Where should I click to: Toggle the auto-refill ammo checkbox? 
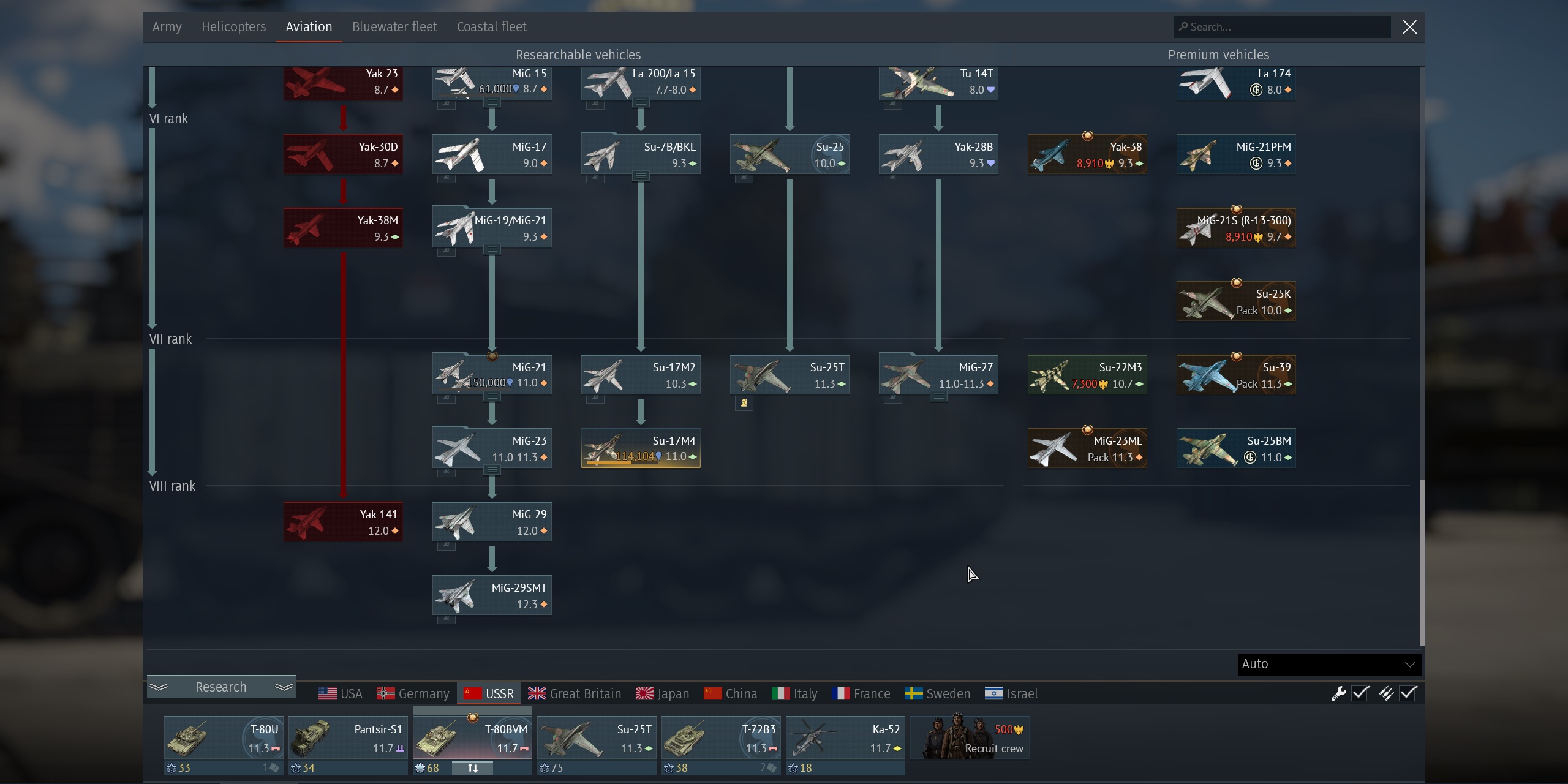click(x=1408, y=693)
